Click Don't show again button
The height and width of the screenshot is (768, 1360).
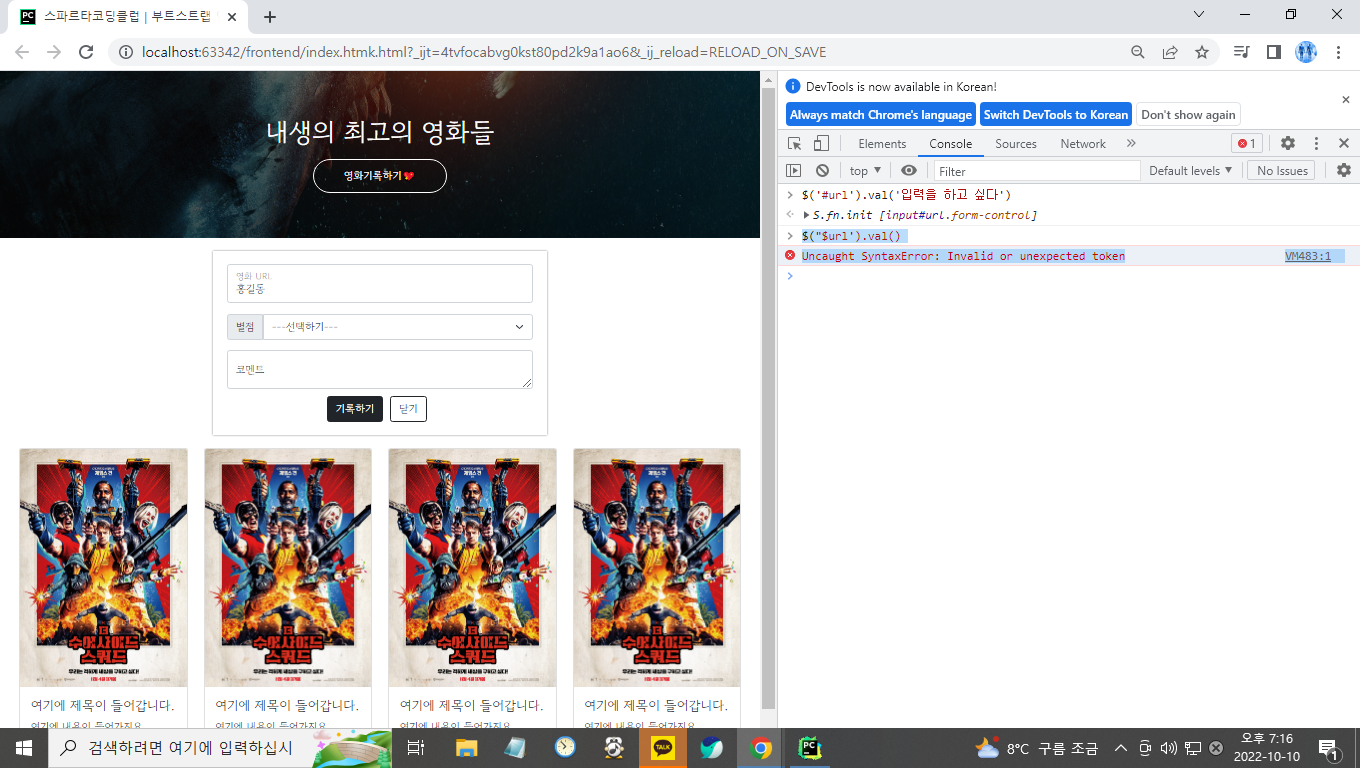pyautogui.click(x=1188, y=115)
